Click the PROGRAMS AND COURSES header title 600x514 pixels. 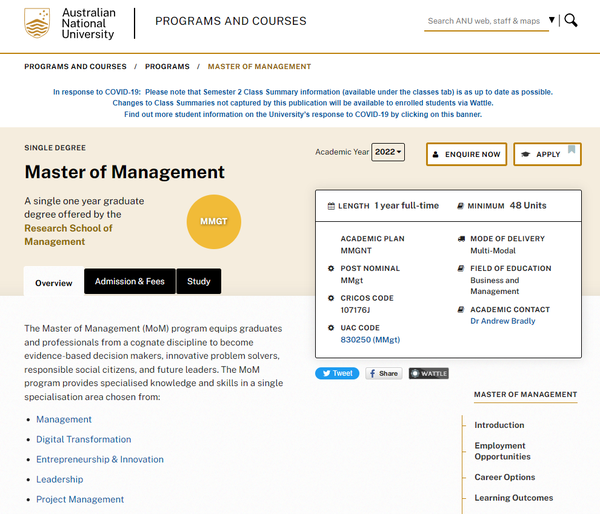point(231,21)
